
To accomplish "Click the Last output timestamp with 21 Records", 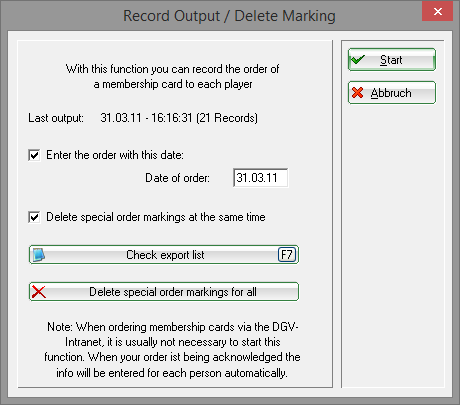I will pyautogui.click(x=179, y=118).
